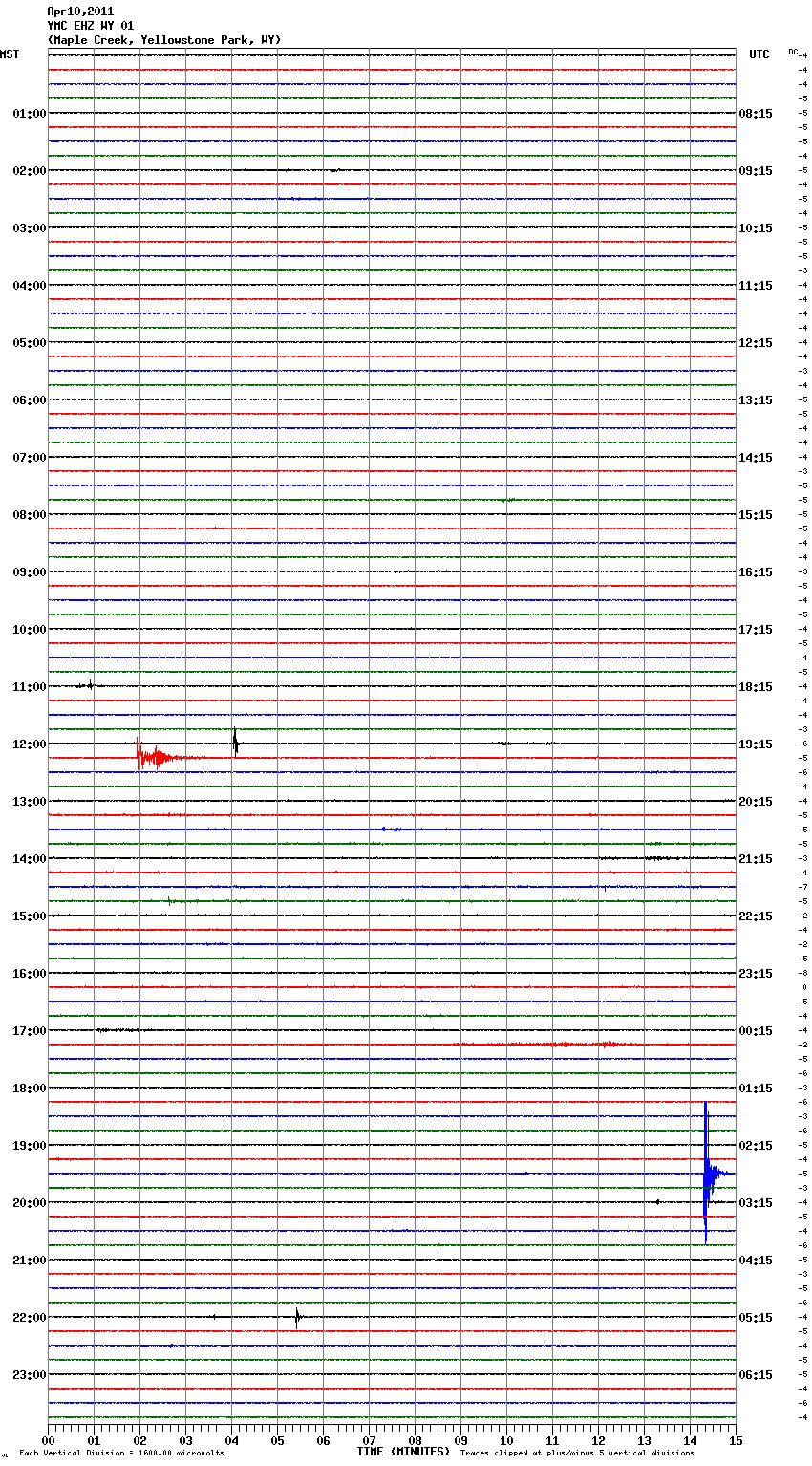
Task: Select the 17:00 MST time label
Action: pos(29,1031)
